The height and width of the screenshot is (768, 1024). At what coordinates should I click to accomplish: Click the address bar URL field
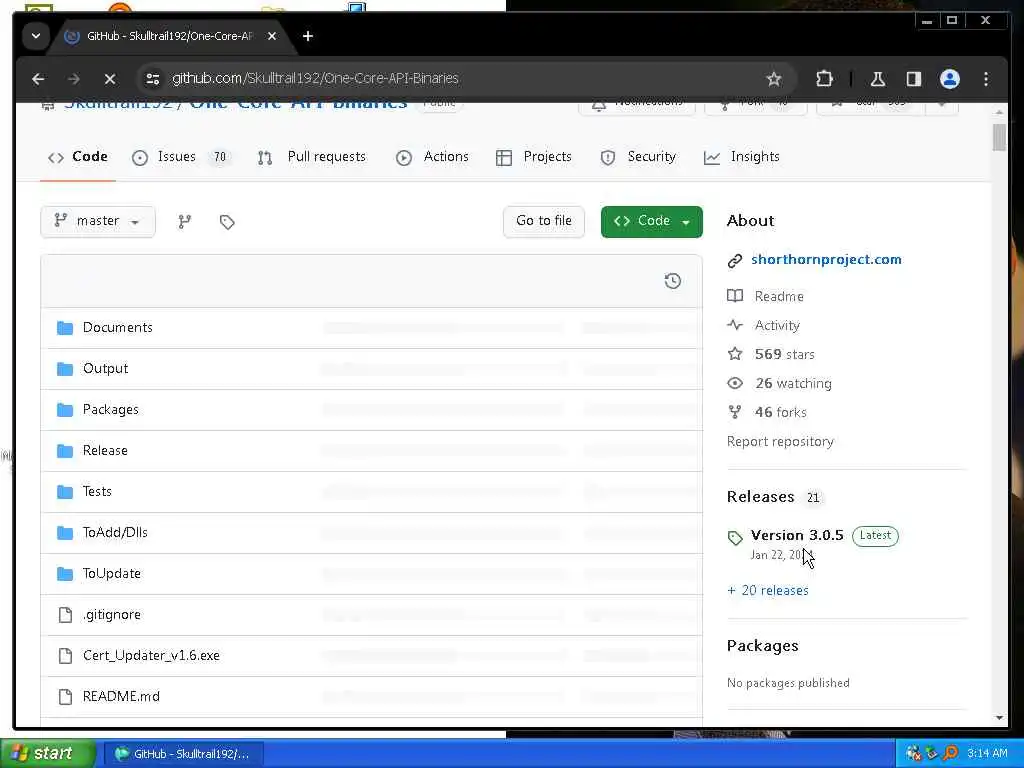click(x=457, y=79)
